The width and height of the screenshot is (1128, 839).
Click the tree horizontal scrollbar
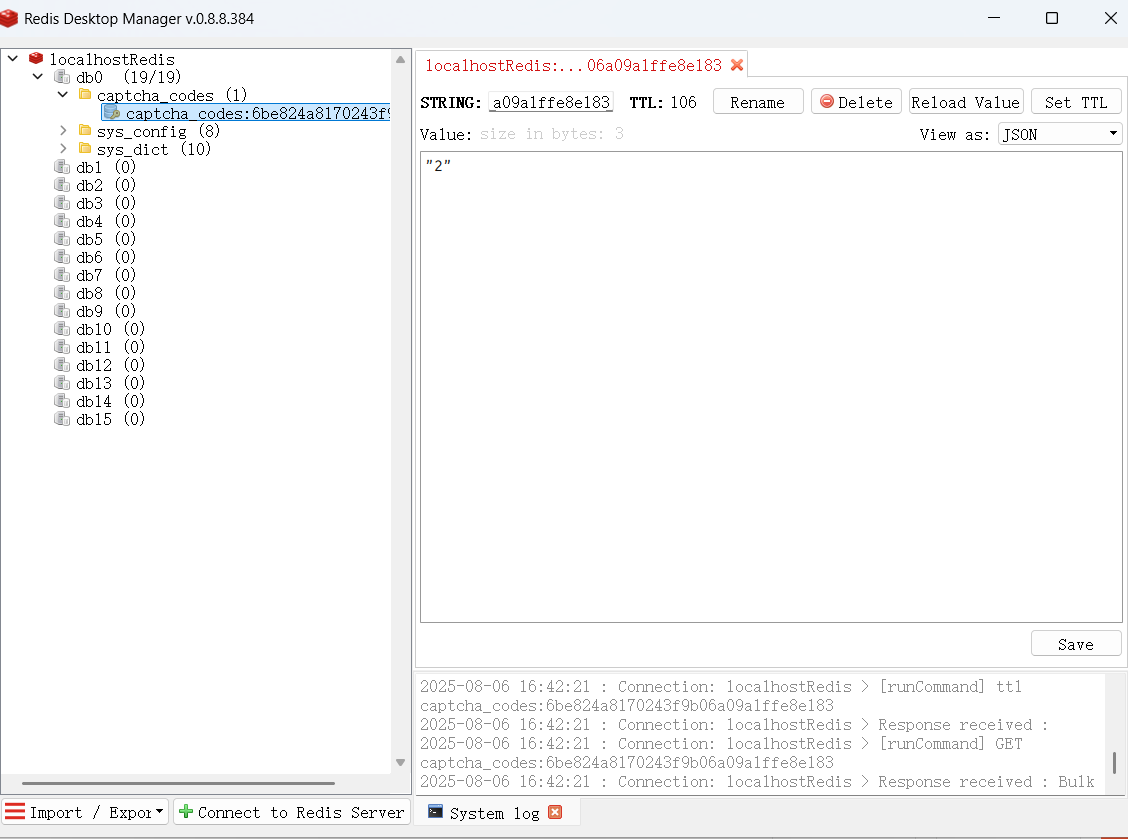[x=178, y=783]
